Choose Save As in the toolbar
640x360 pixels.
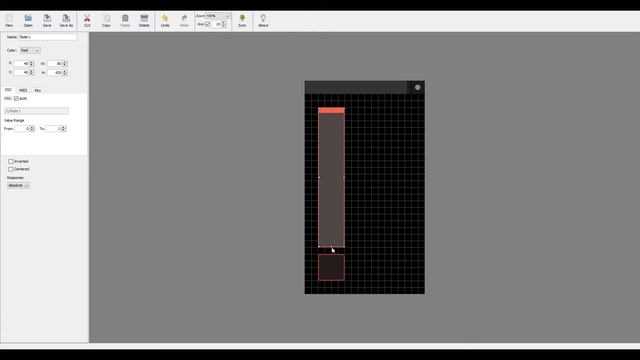tap(66, 20)
